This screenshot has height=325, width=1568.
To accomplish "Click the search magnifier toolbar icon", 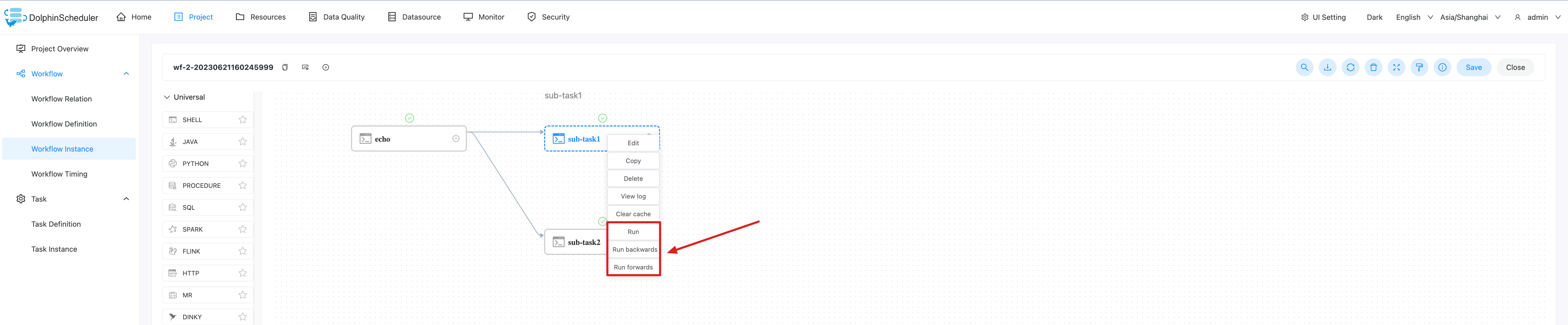I will click(x=1304, y=68).
